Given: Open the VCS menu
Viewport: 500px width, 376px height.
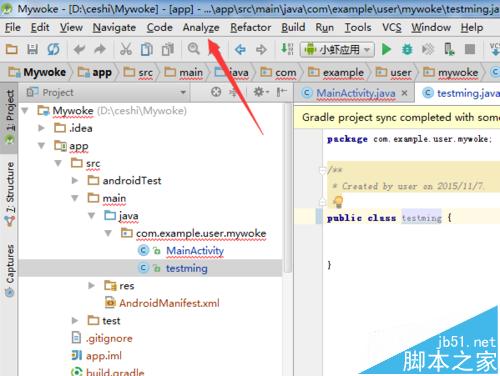Looking at the screenshot, I should 392,27.
